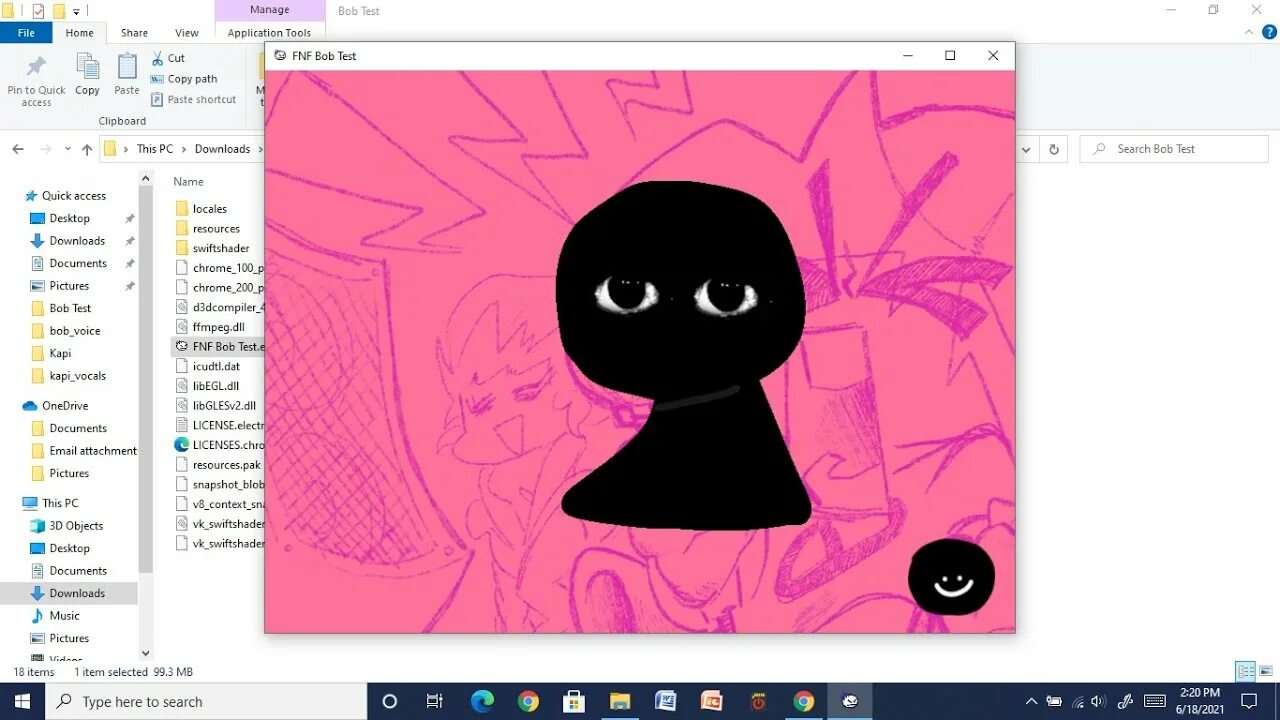Screen dimensions: 1280x720
Task: Select Desktop under Quick access
Action: (69, 218)
